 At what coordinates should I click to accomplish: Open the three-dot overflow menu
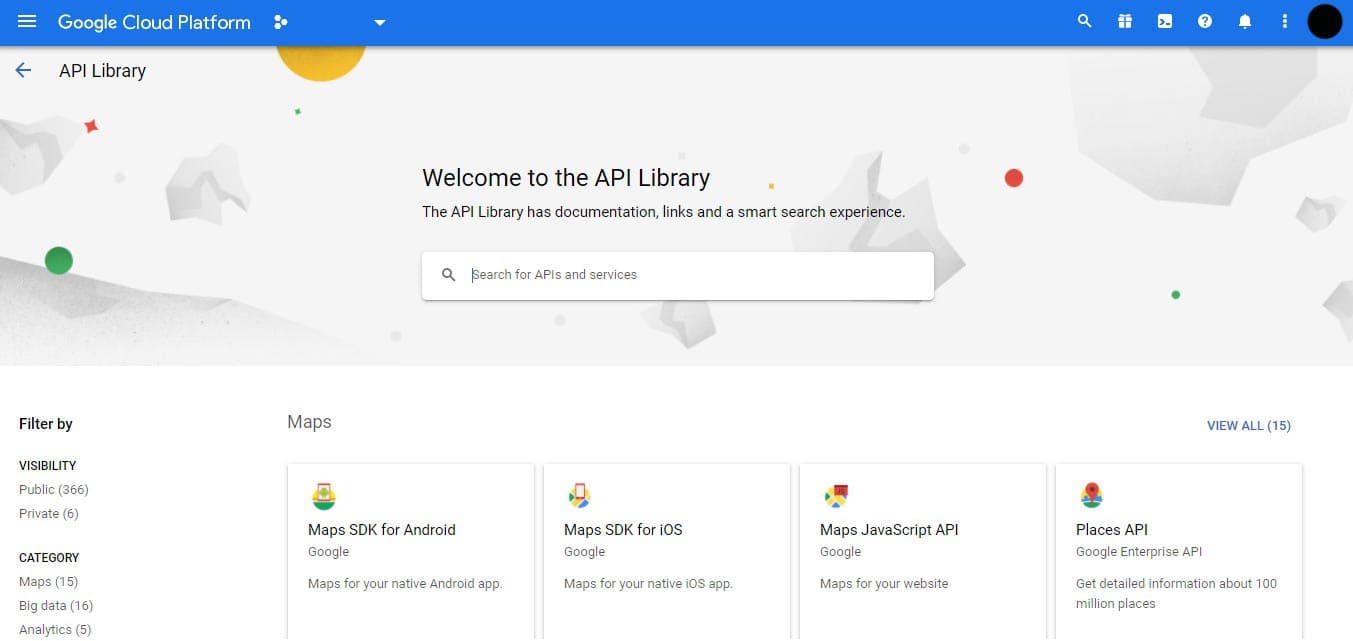click(x=1284, y=21)
